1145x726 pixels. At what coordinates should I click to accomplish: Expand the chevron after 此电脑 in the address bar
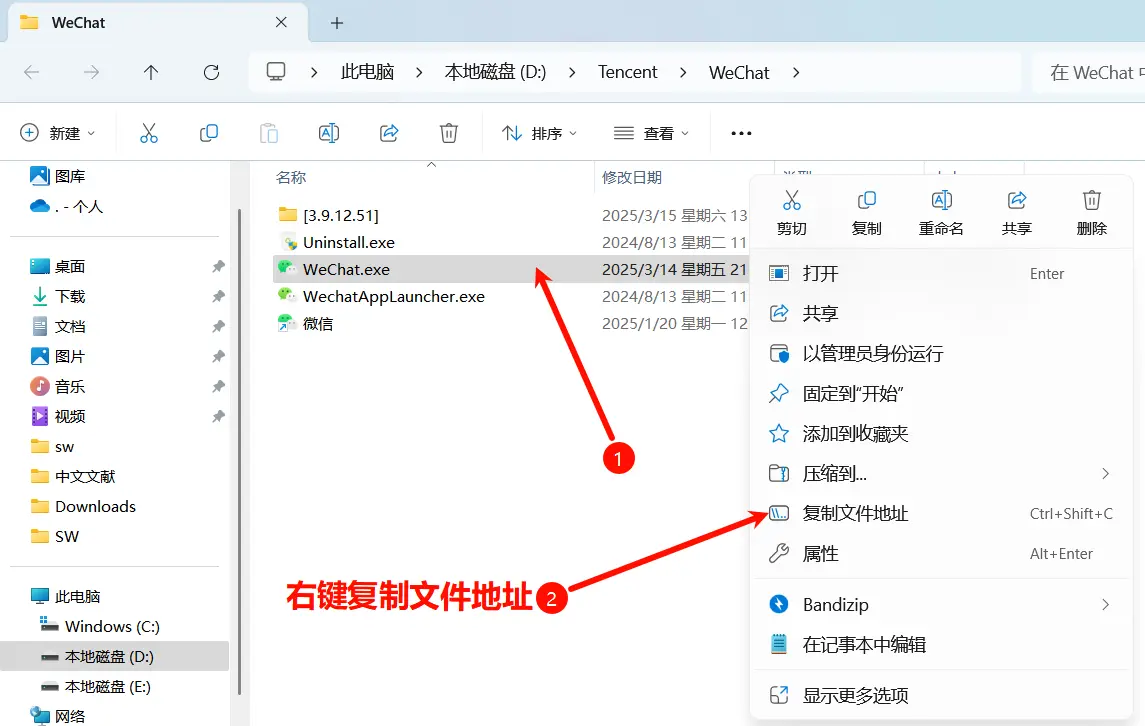click(x=419, y=72)
